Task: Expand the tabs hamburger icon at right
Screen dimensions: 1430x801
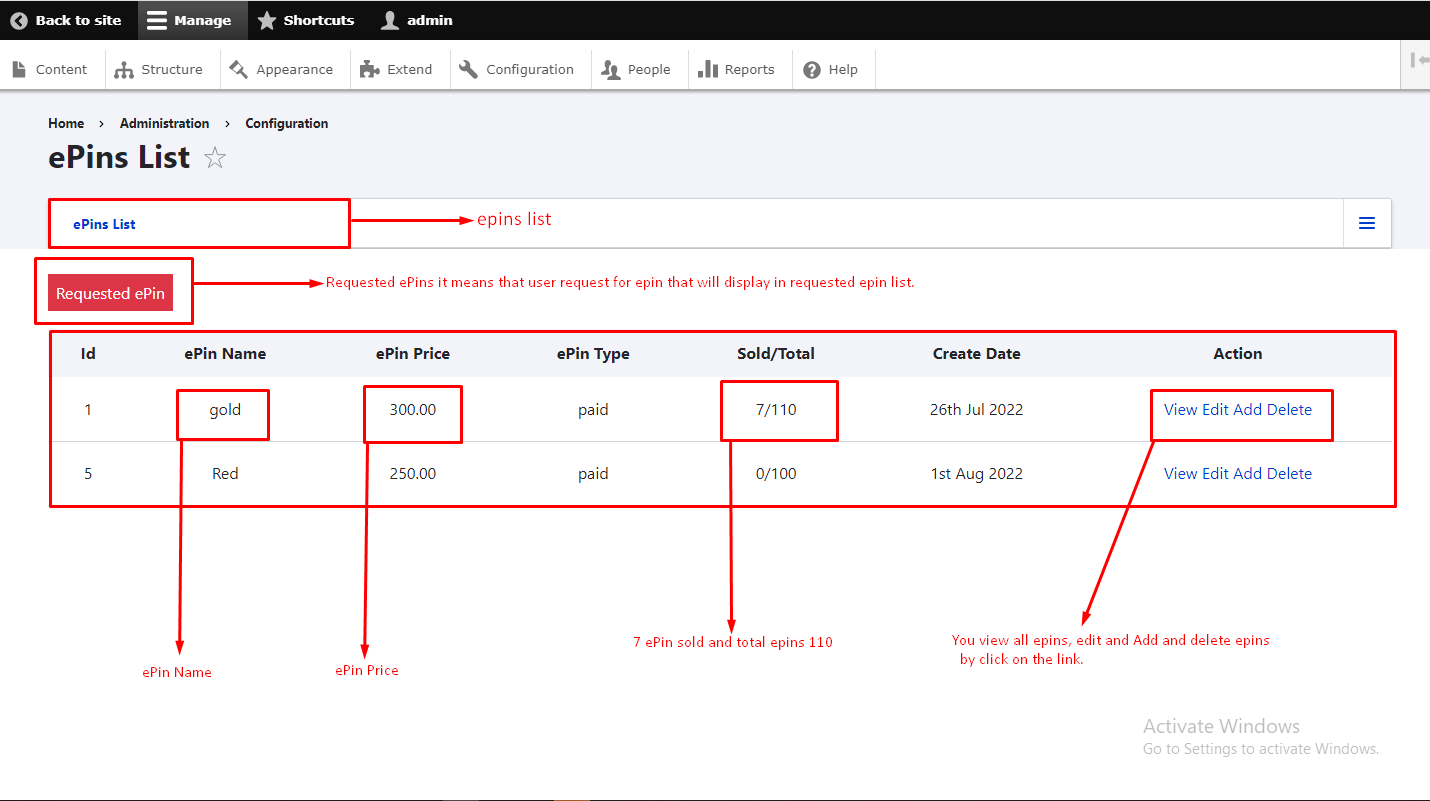Action: (1366, 223)
